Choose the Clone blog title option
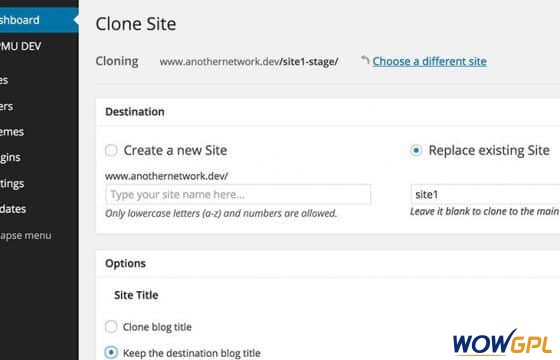Image resolution: width=560 pixels, height=360 pixels. coord(111,326)
